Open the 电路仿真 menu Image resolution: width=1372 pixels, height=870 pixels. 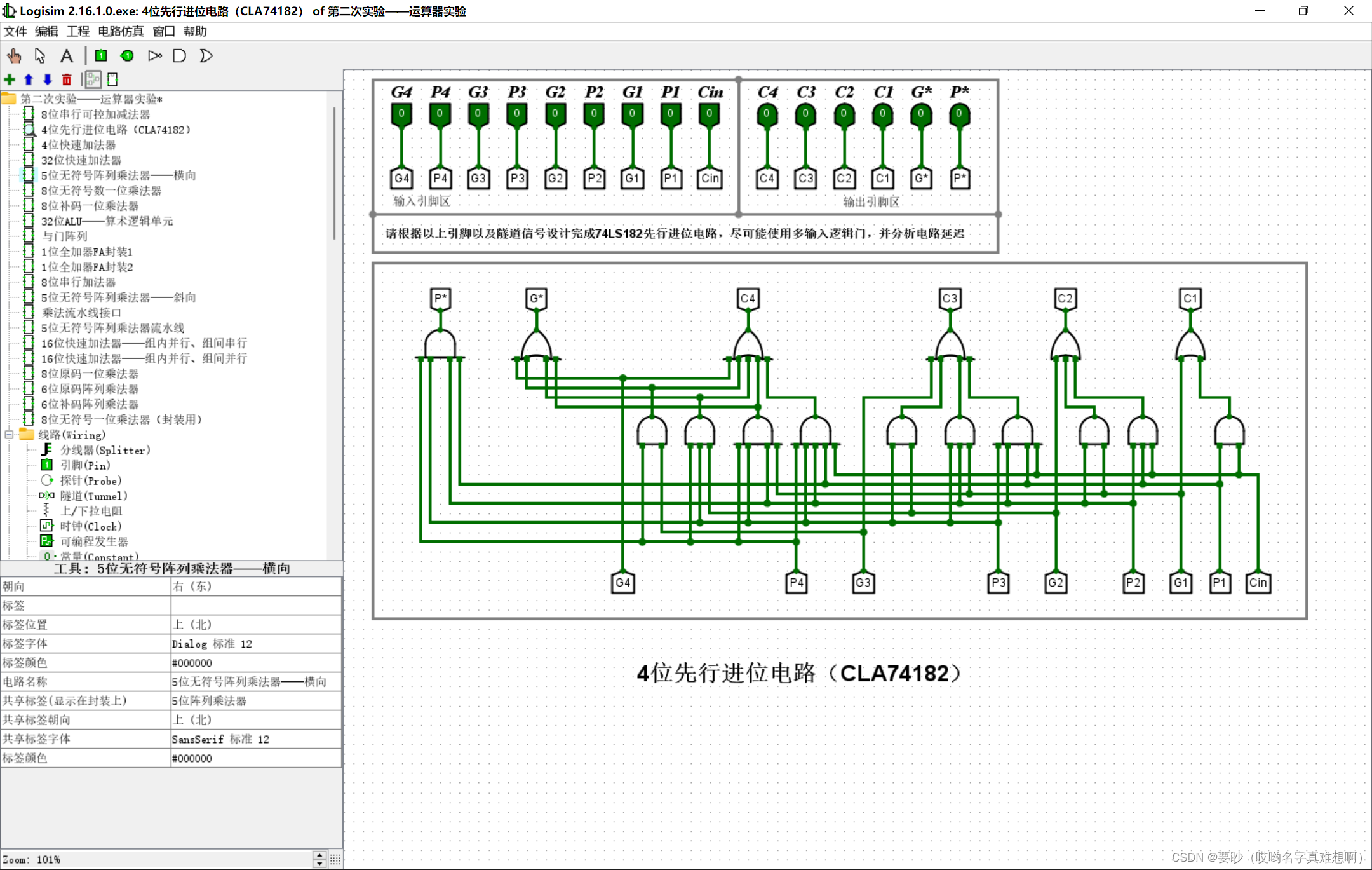tap(121, 31)
